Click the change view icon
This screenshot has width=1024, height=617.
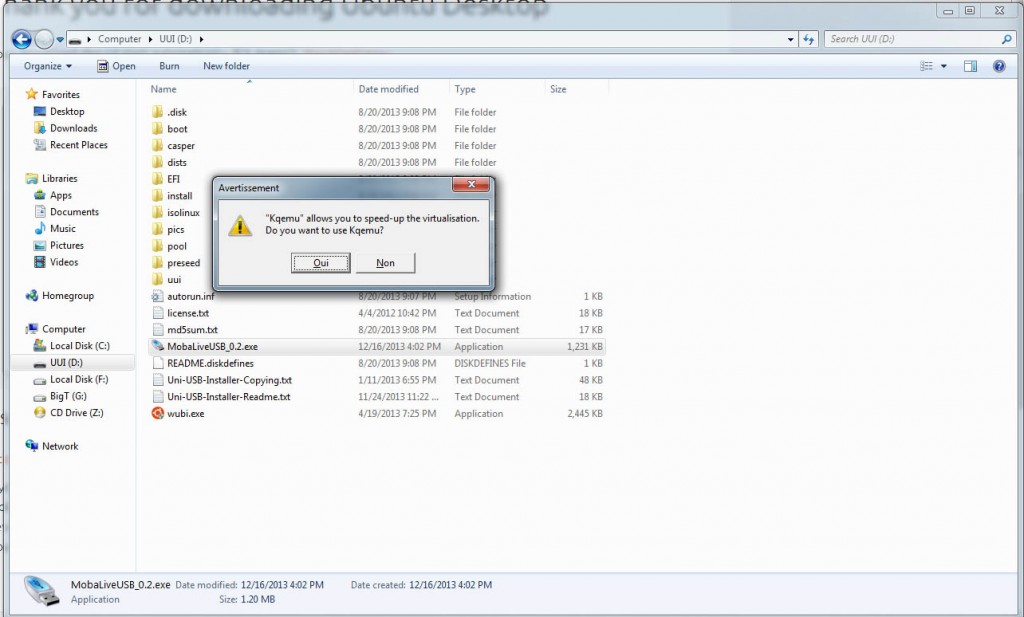click(x=926, y=66)
